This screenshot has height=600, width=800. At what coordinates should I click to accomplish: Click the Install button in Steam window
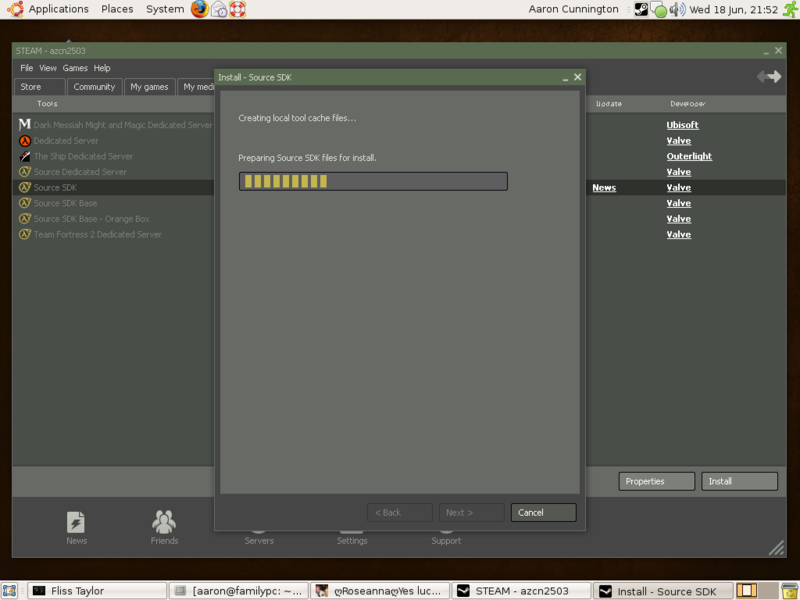739,481
